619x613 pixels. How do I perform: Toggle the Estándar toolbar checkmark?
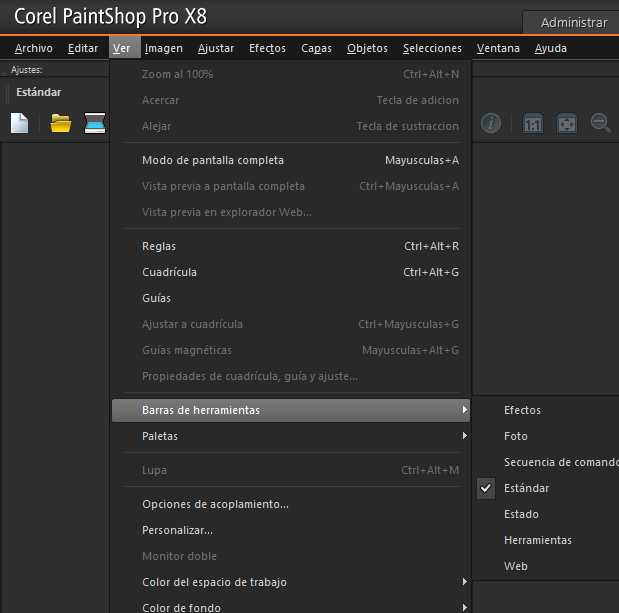[x=486, y=488]
